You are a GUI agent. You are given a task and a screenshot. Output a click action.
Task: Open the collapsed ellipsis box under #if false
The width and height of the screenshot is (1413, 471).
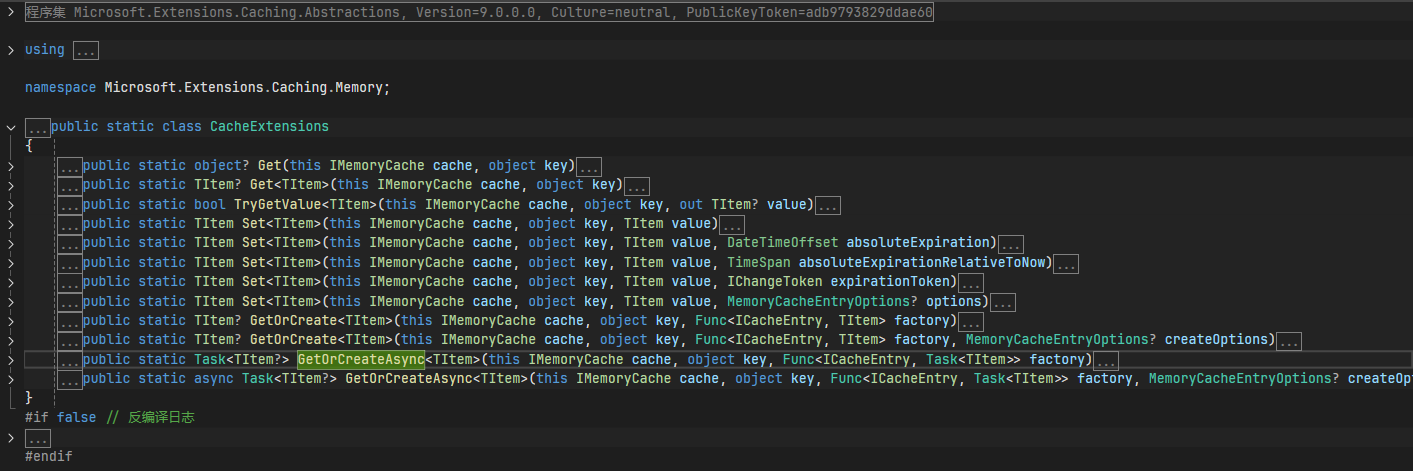click(38, 438)
